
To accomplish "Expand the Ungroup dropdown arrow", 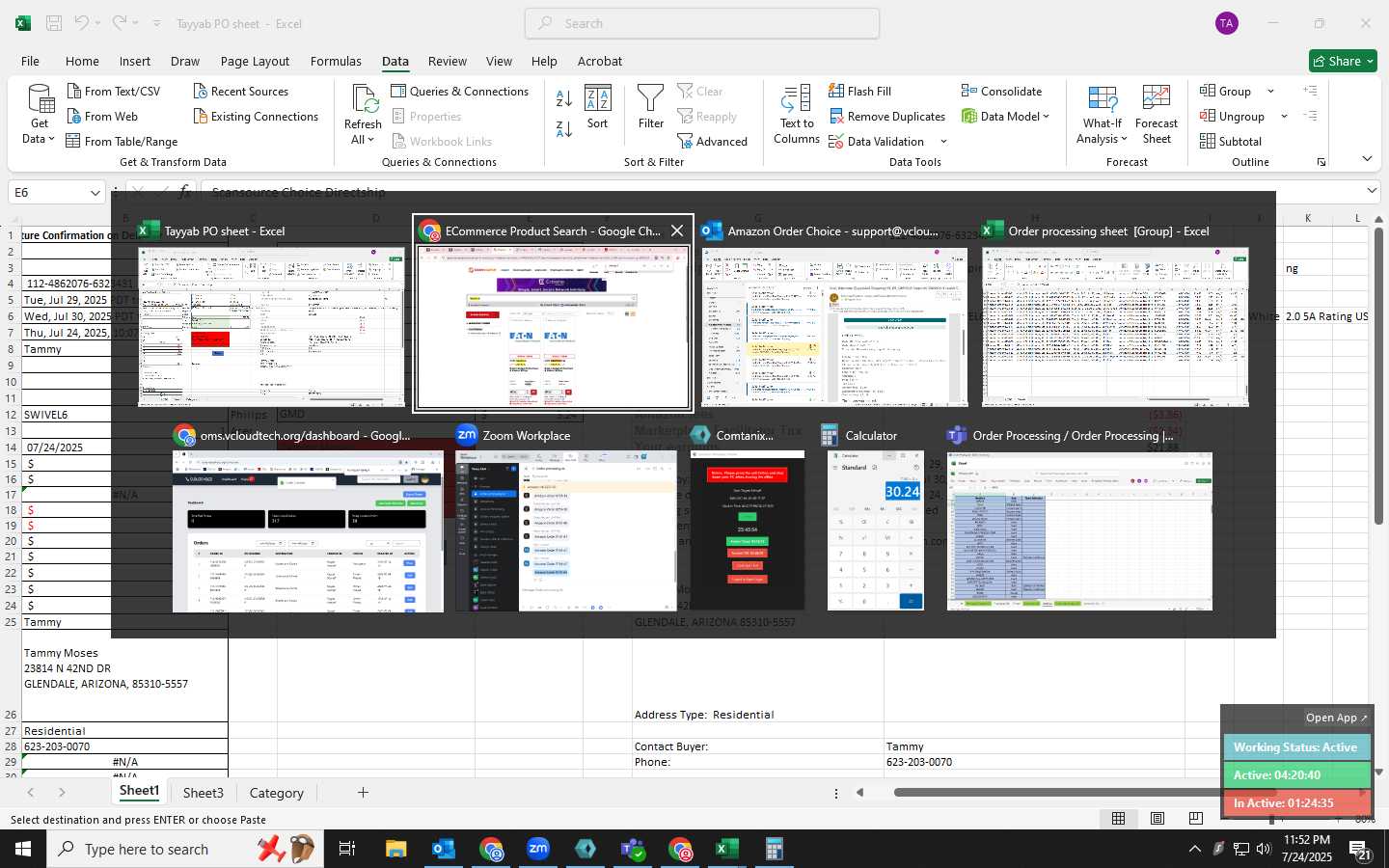I will click(x=1284, y=116).
